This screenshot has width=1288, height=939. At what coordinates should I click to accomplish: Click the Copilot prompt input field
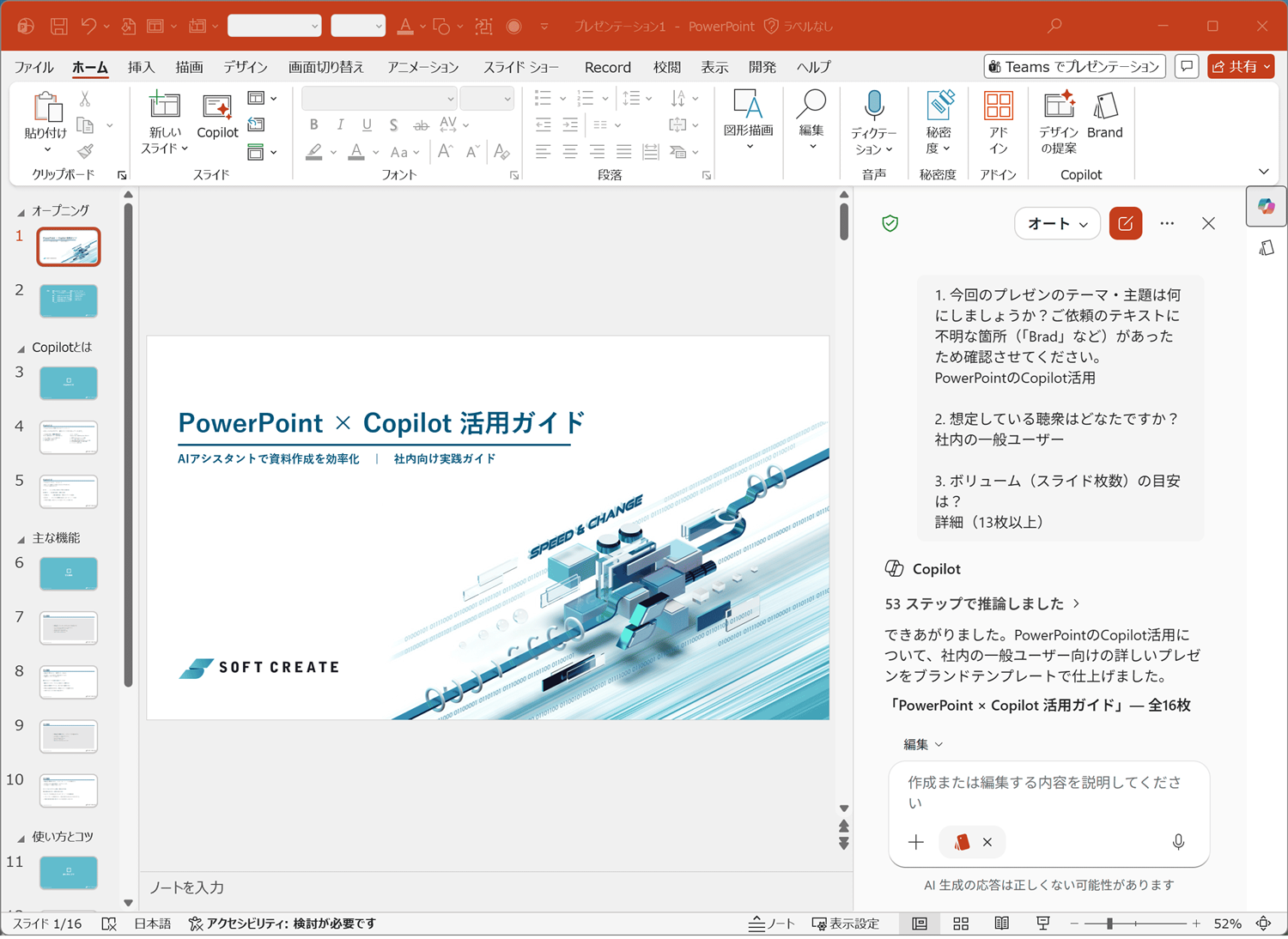pos(1048,793)
